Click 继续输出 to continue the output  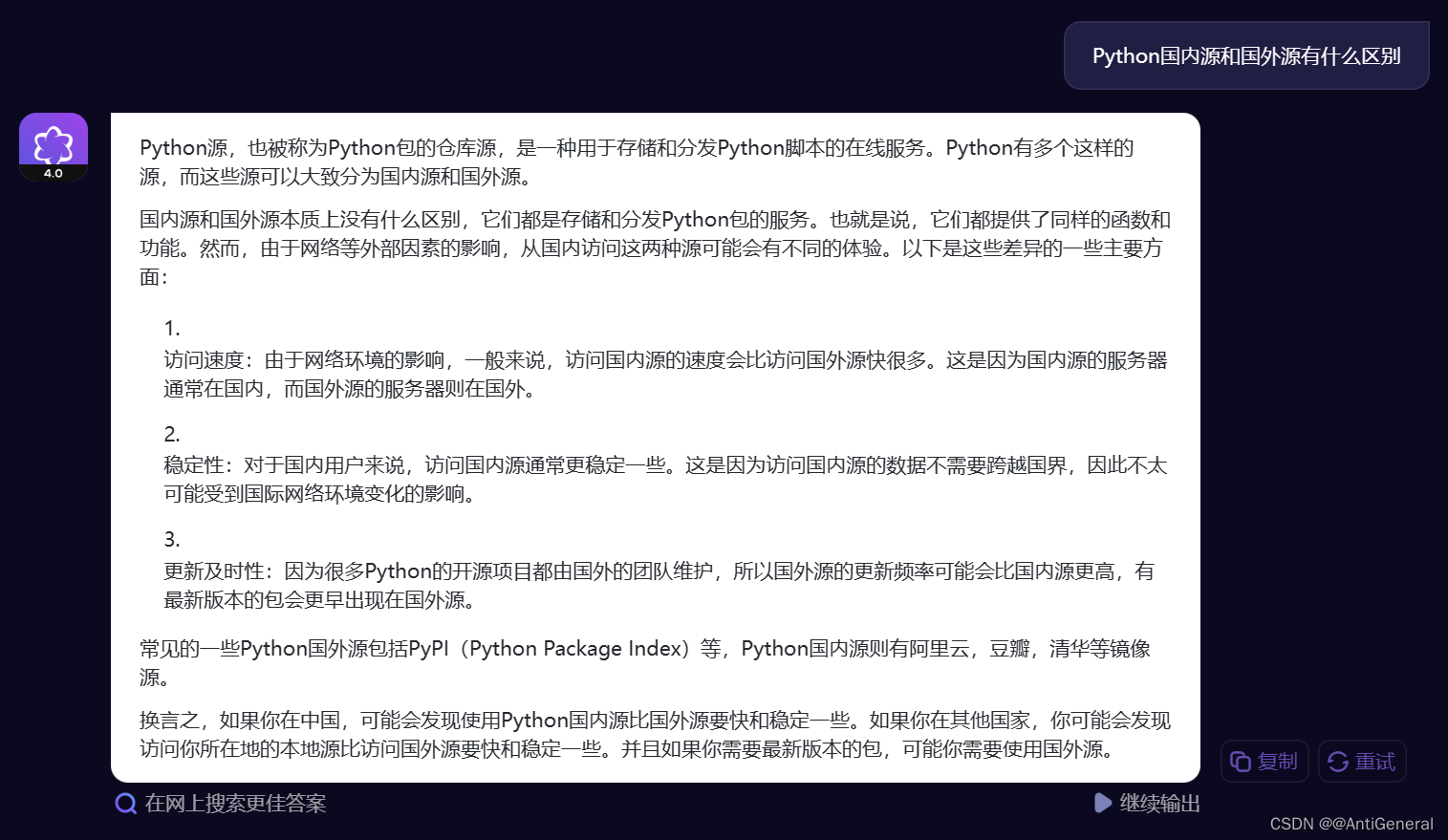tap(1147, 804)
